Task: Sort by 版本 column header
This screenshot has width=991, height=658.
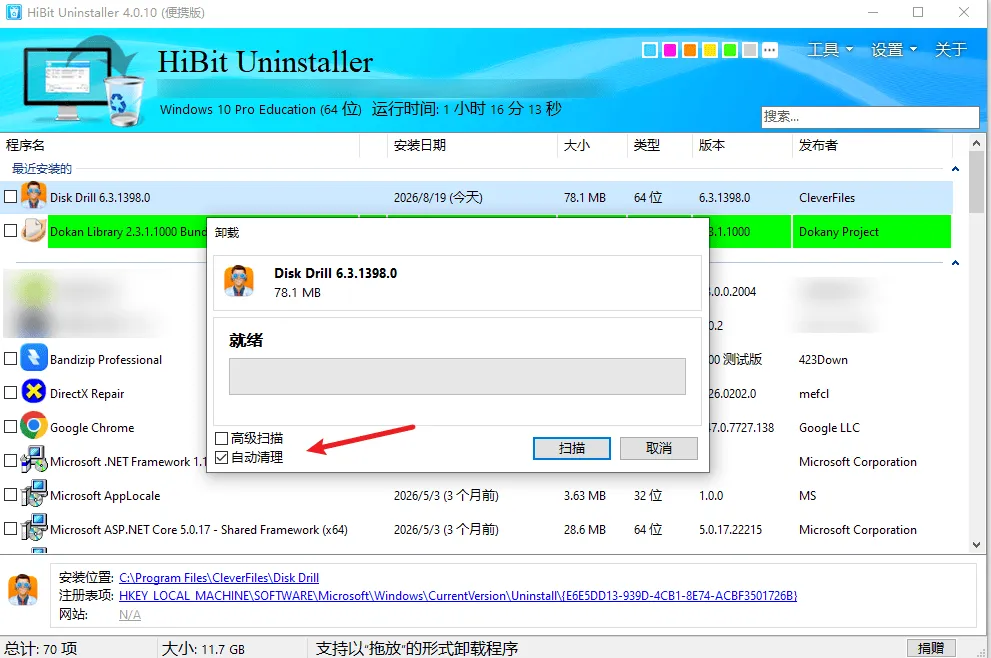Action: (x=741, y=145)
